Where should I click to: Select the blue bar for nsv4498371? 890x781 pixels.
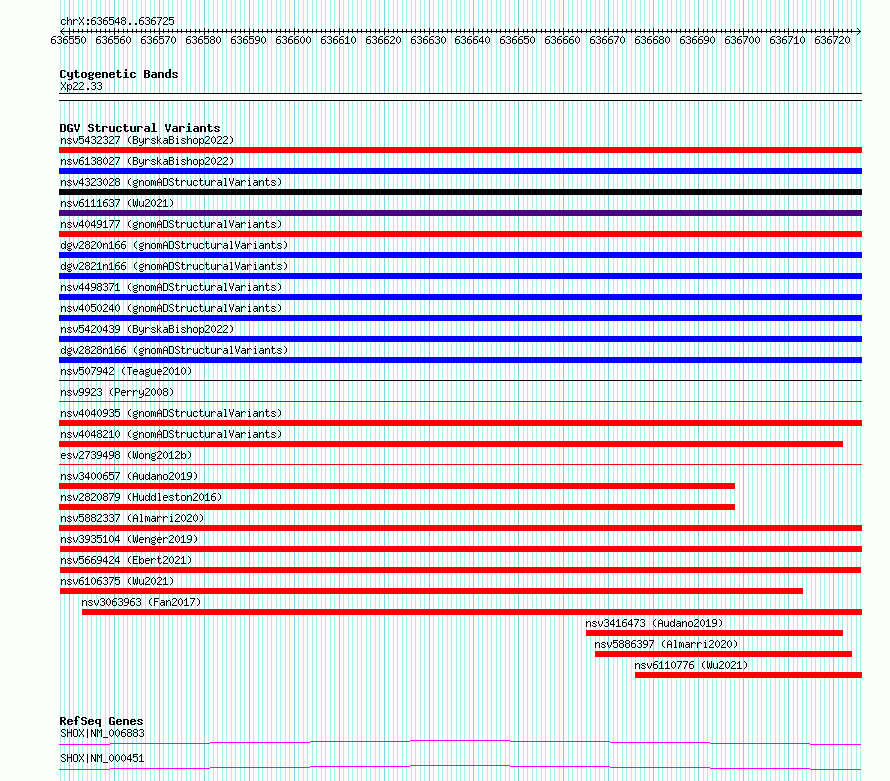[460, 297]
